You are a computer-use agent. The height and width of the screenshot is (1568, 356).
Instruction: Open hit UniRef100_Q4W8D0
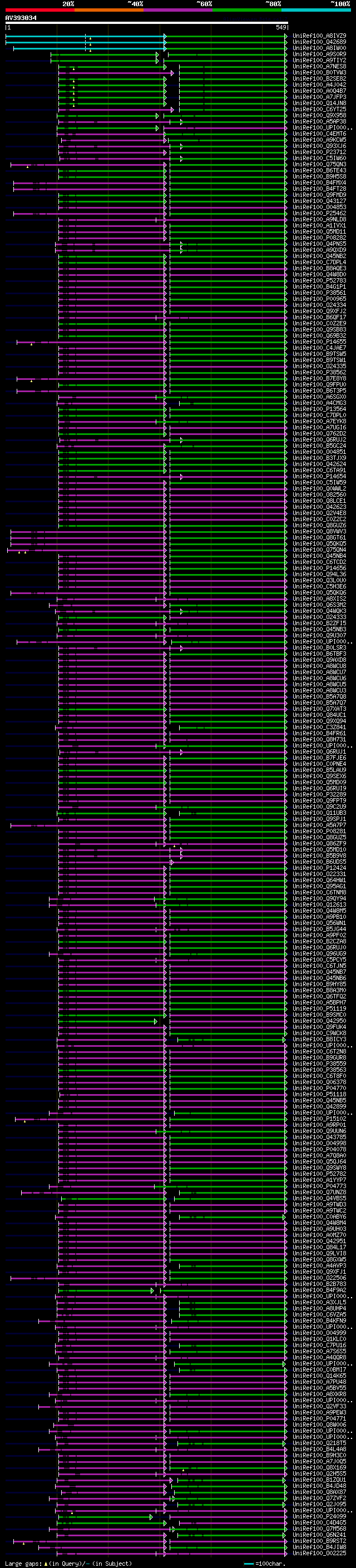coord(319,275)
